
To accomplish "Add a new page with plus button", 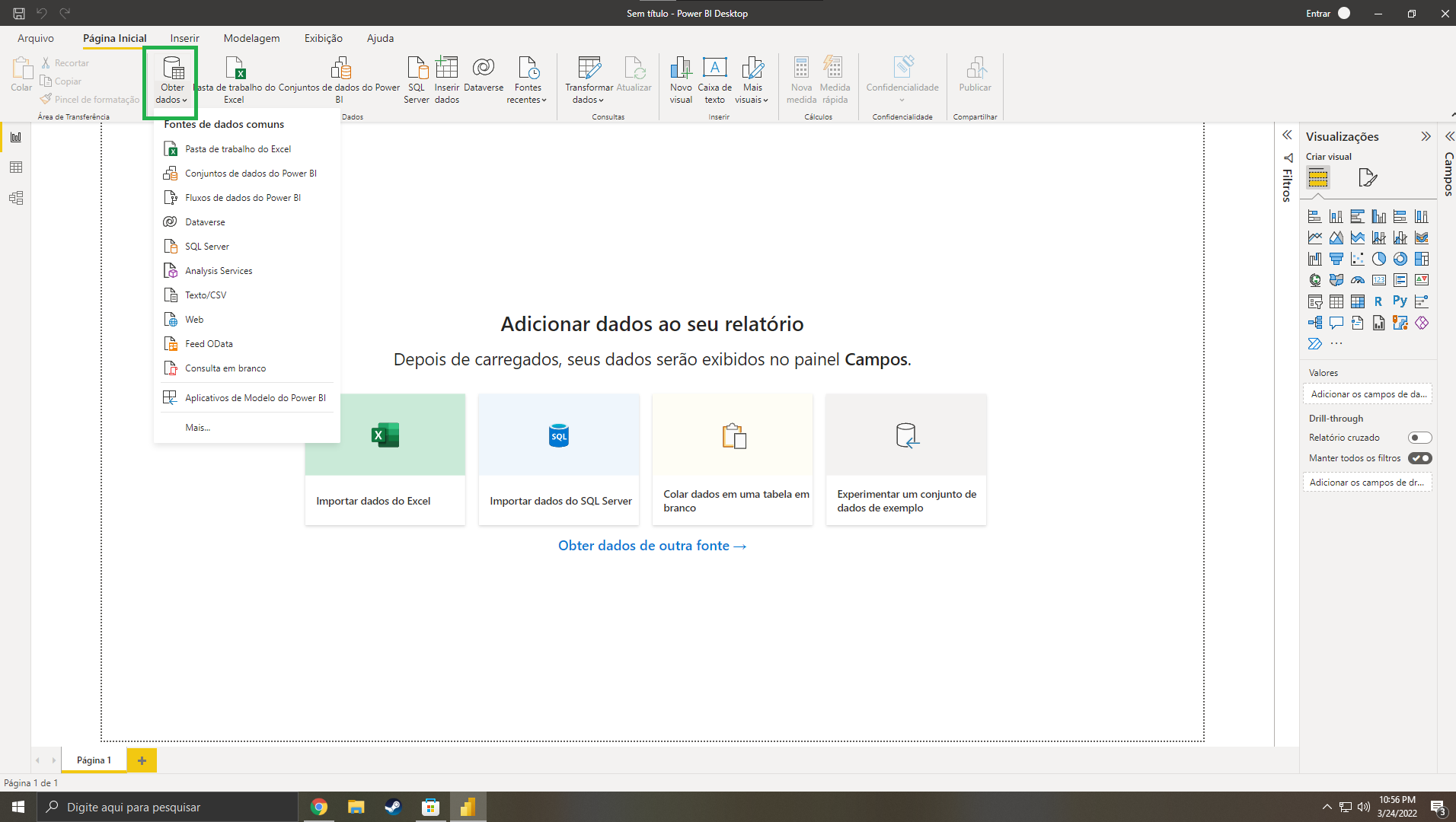I will click(142, 760).
